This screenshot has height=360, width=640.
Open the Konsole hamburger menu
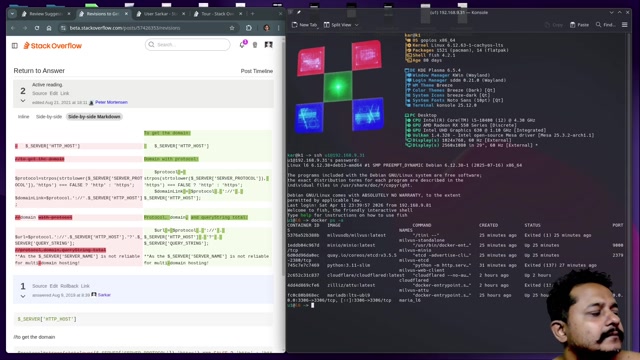point(624,25)
